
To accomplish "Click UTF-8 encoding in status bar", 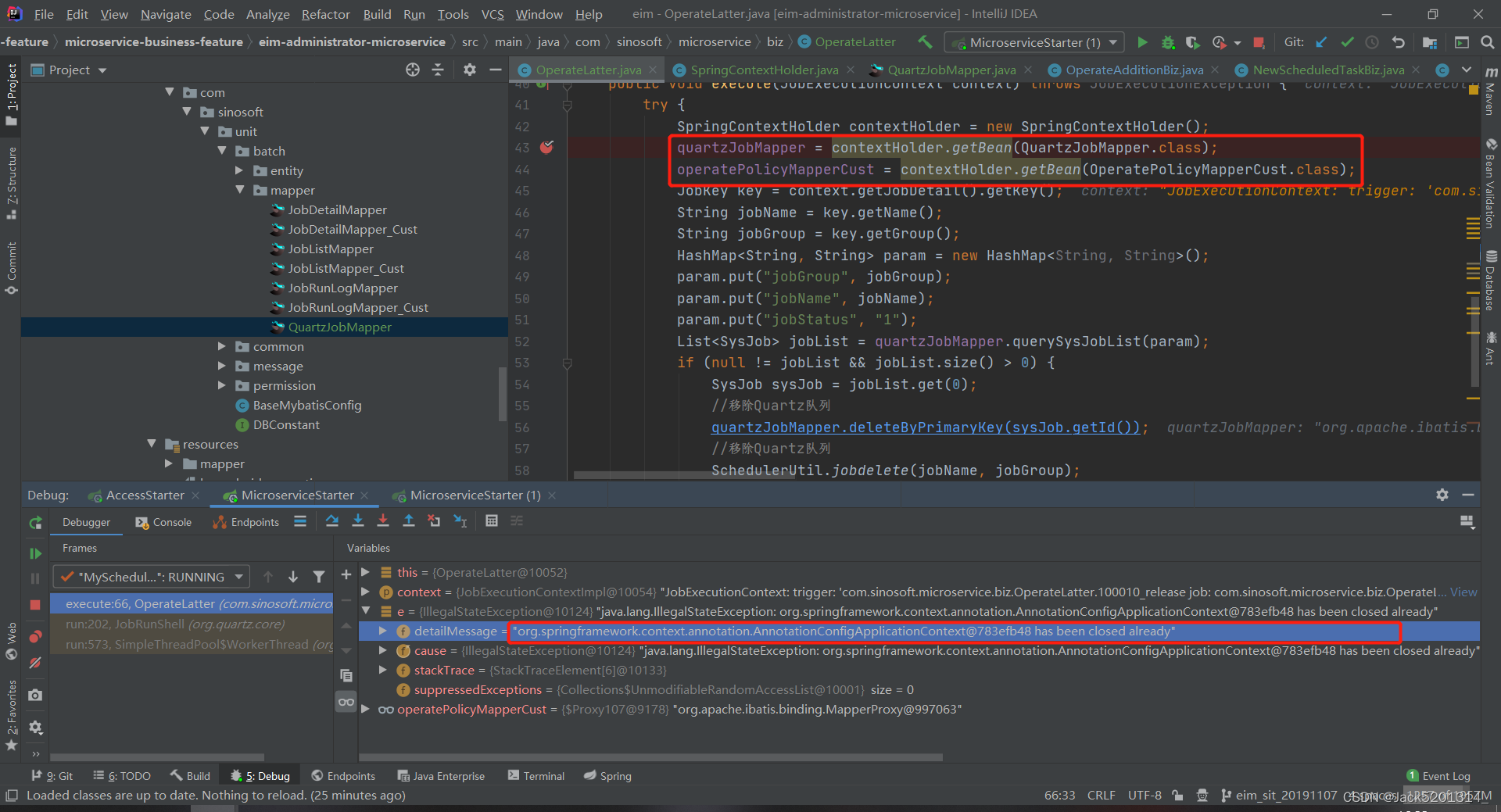I will (x=1145, y=795).
